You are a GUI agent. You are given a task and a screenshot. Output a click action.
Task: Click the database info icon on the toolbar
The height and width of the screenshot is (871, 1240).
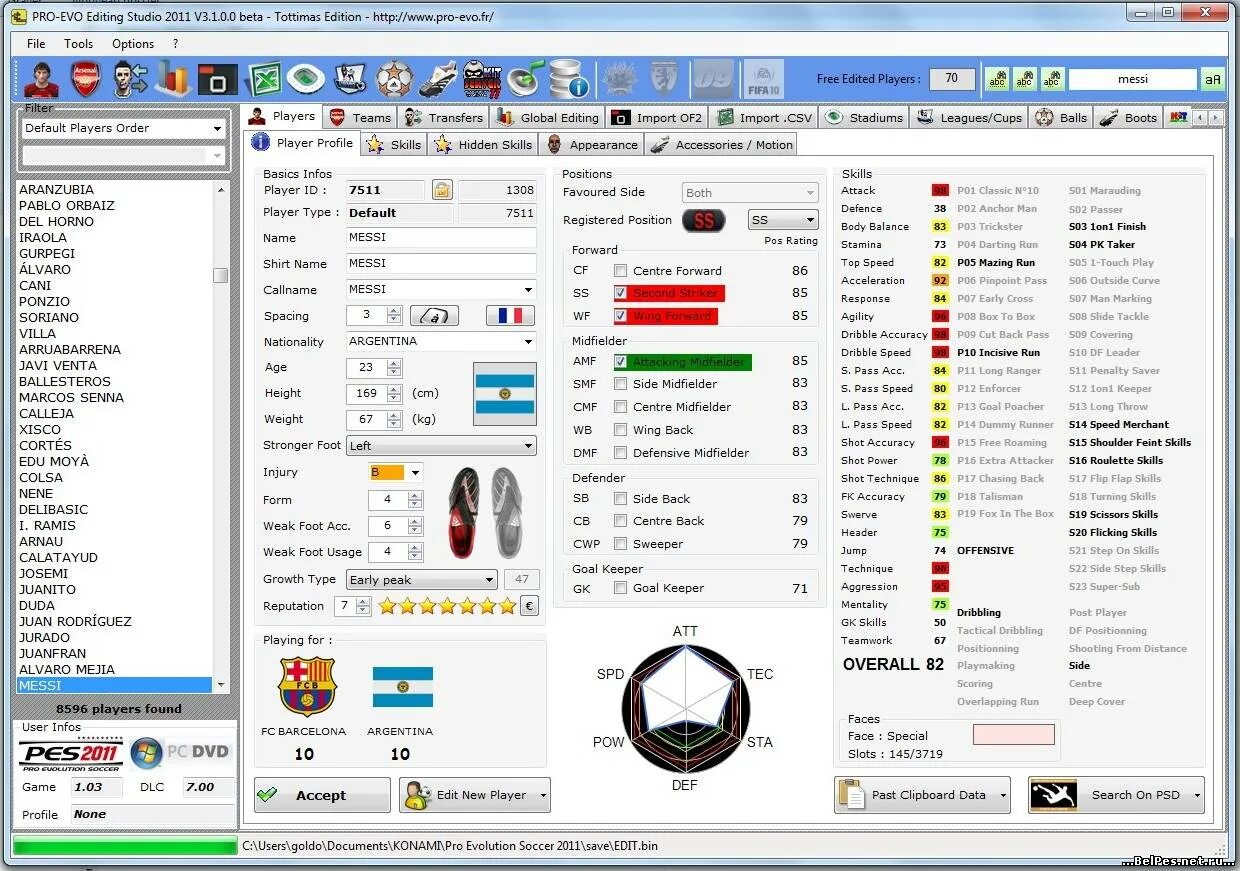tap(563, 79)
